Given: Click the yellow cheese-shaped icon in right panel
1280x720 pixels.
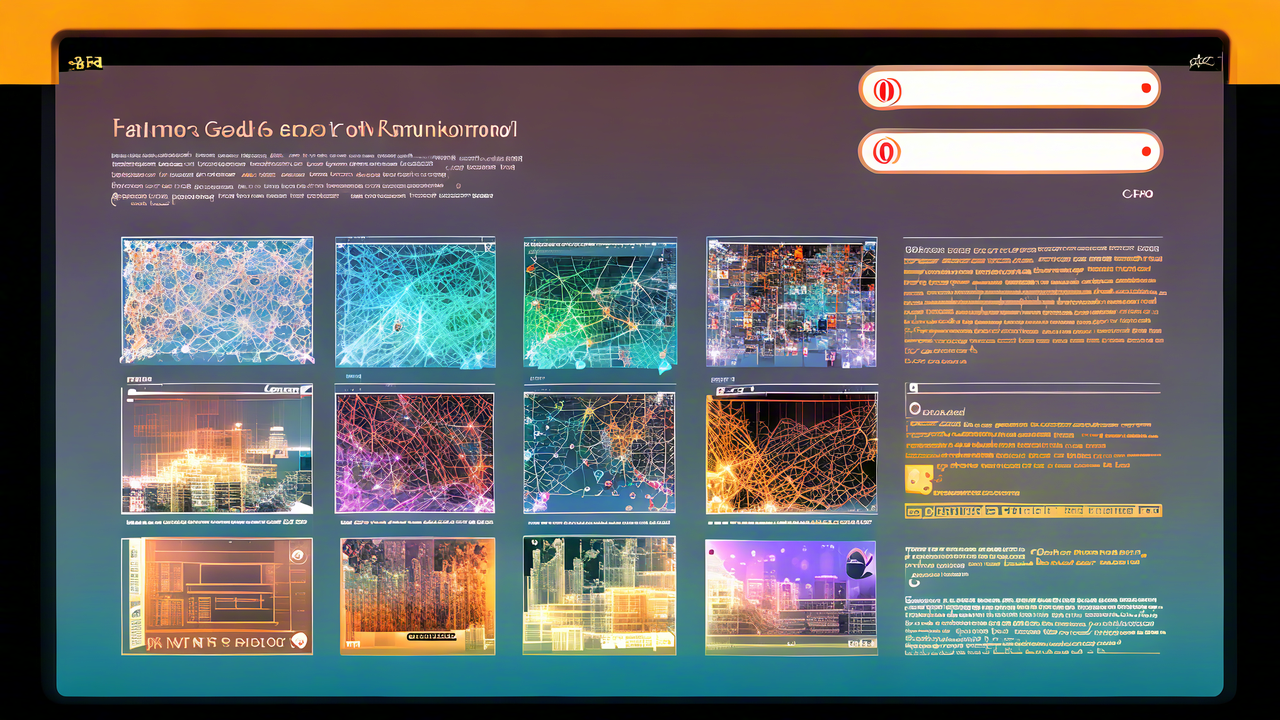Looking at the screenshot, I should click(x=918, y=478).
